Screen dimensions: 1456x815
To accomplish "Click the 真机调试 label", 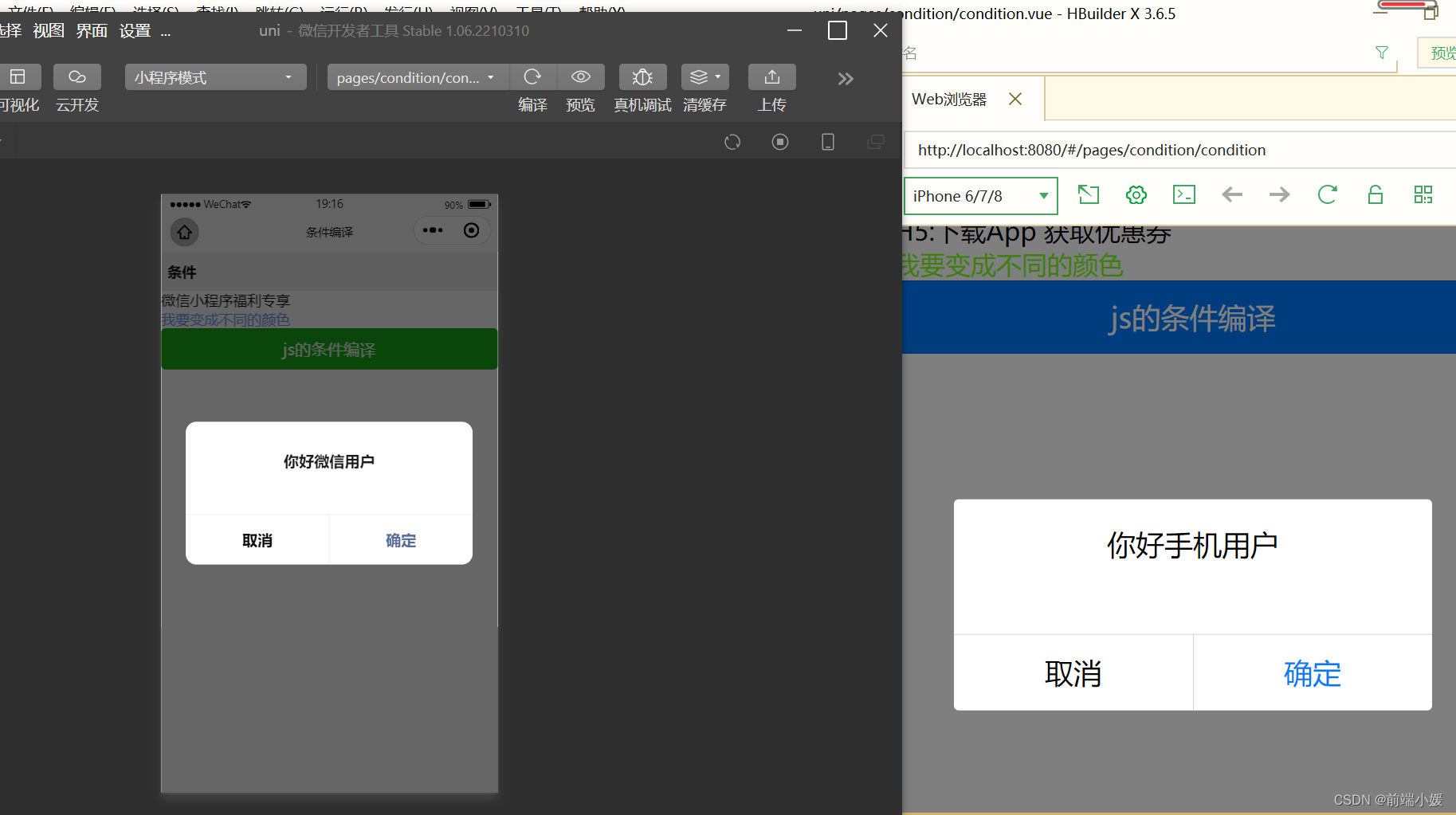I will [642, 105].
